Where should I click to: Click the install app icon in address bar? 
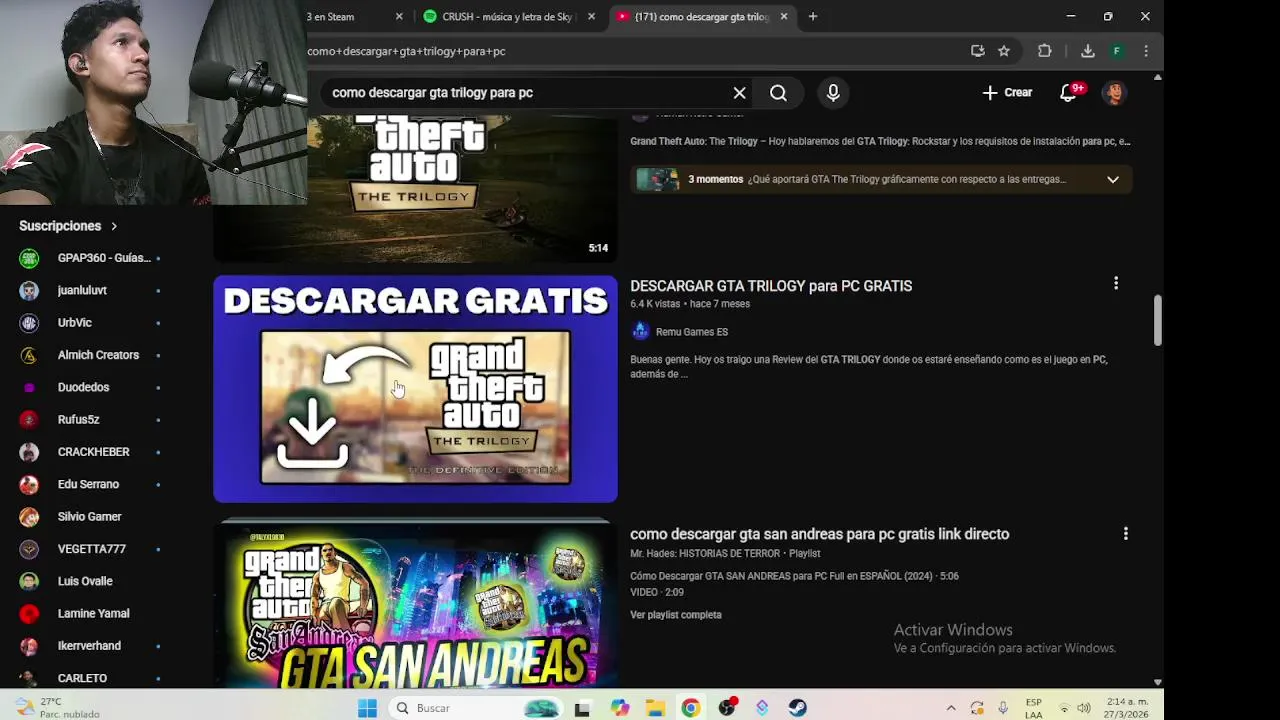pos(977,51)
